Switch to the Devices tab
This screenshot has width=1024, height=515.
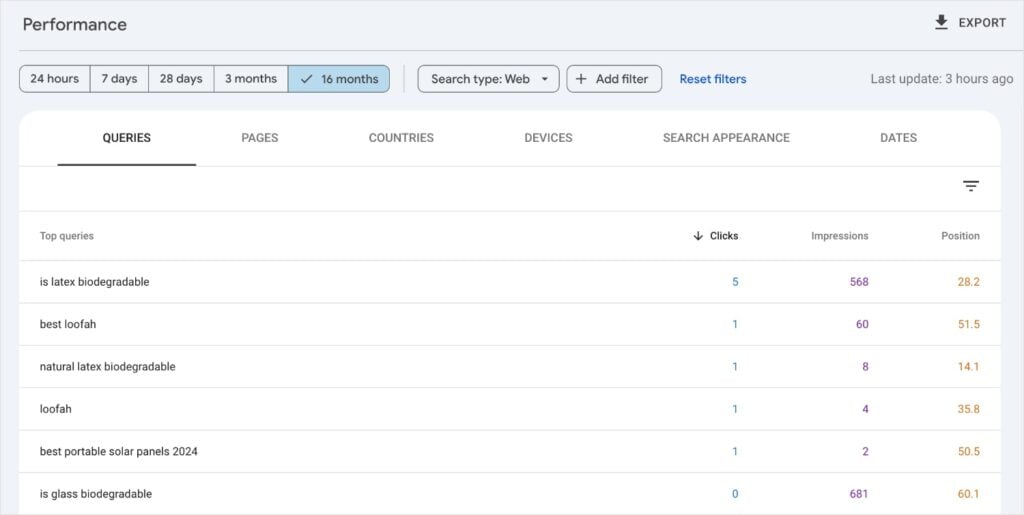(548, 138)
